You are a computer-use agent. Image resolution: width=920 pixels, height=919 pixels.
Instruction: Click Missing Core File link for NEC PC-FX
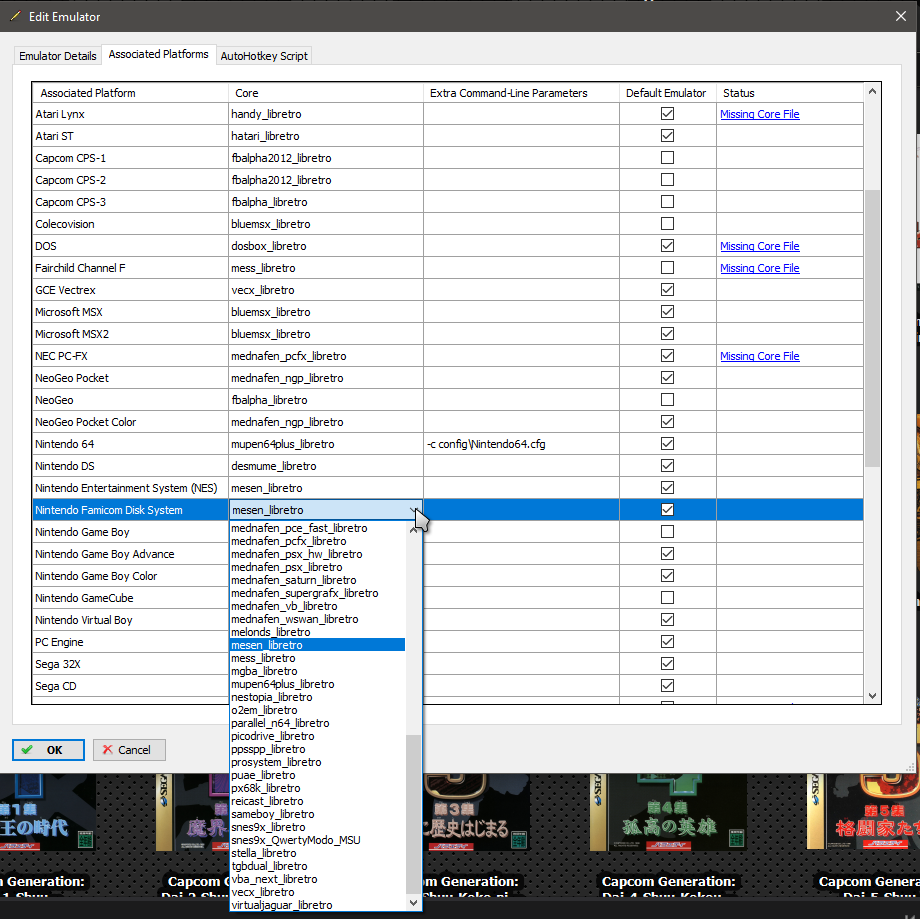[759, 356]
